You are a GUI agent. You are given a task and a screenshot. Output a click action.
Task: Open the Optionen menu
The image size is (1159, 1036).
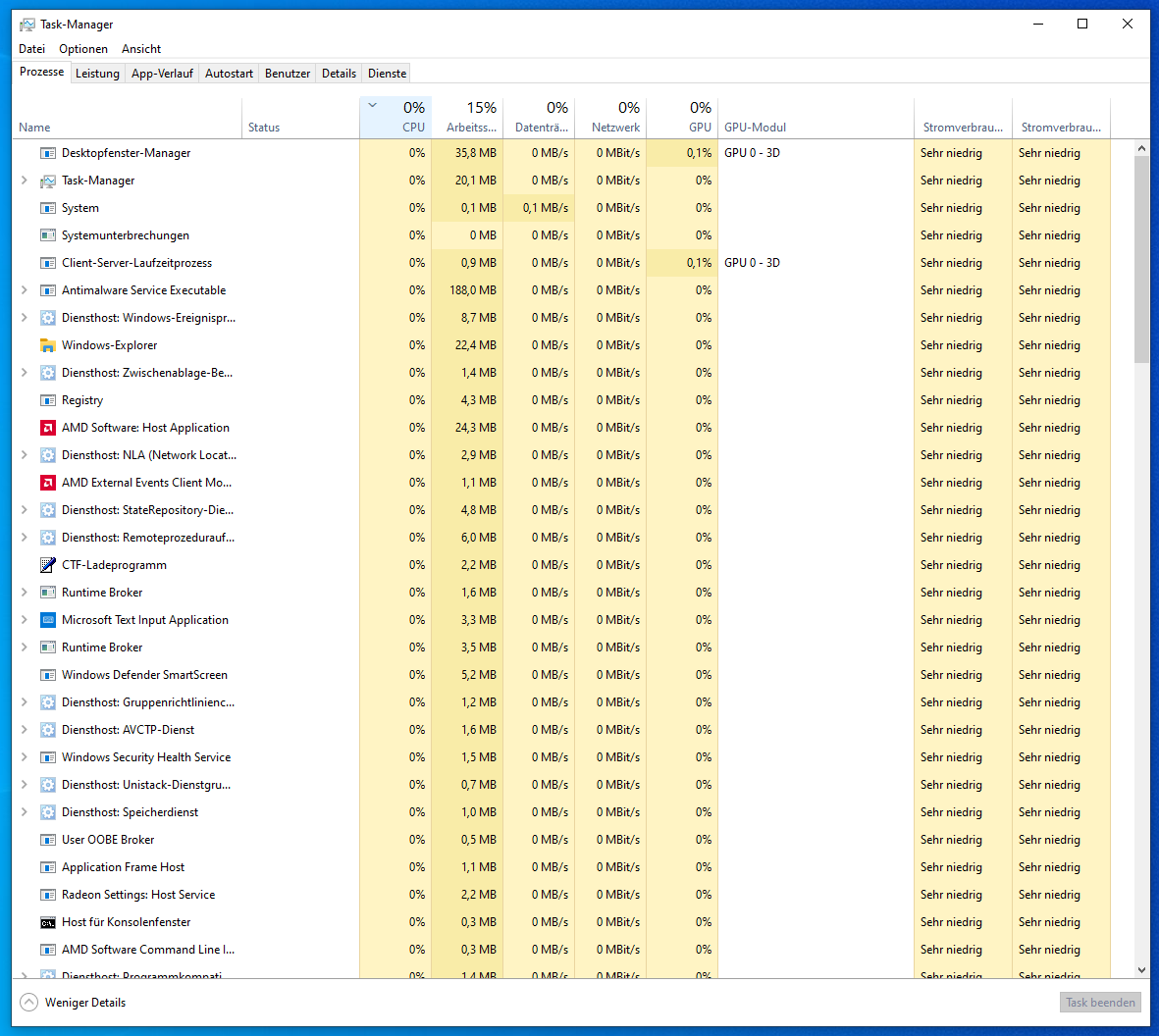coord(83,48)
